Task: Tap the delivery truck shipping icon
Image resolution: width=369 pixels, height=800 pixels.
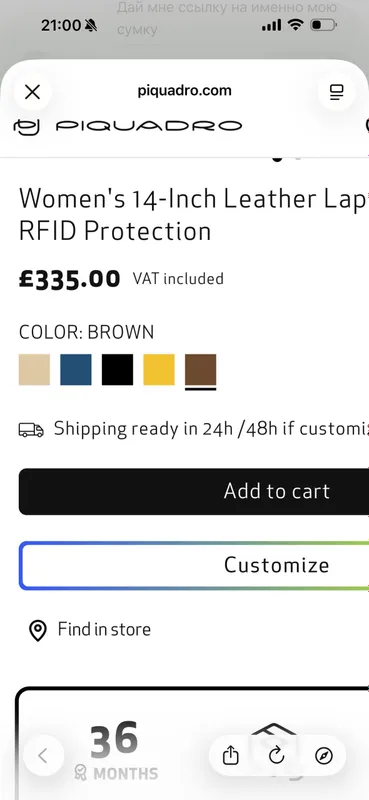Action: [31, 429]
